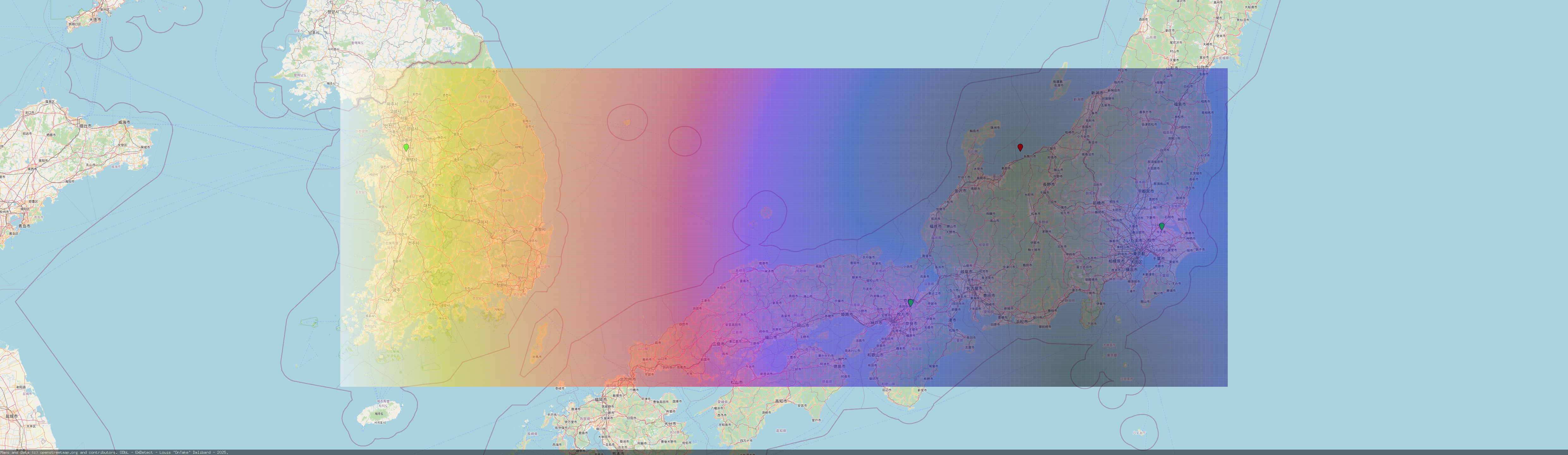Click the 金沢市 label on the coast
Viewport: 1568px width, 455px height.
960,191
